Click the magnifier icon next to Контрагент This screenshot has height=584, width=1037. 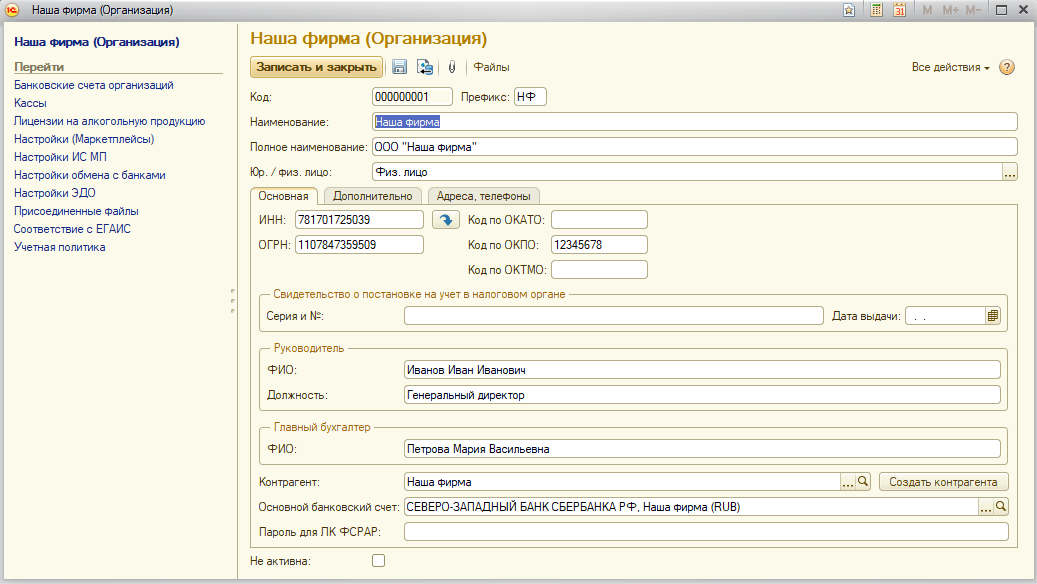[x=864, y=482]
